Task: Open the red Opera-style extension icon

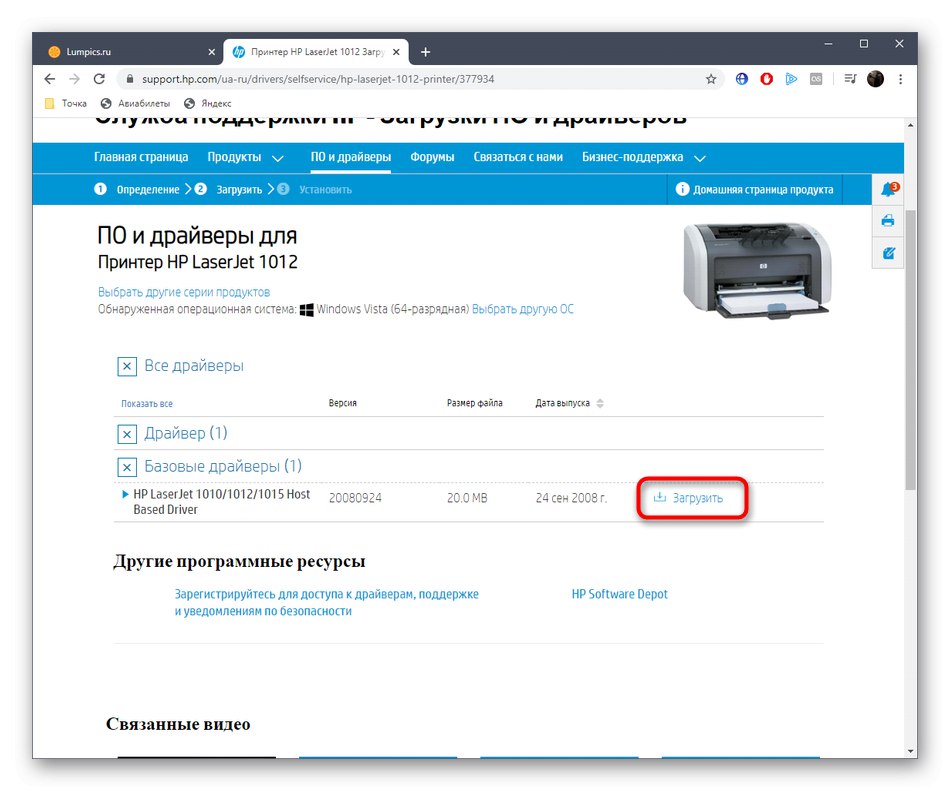Action: pos(766,79)
